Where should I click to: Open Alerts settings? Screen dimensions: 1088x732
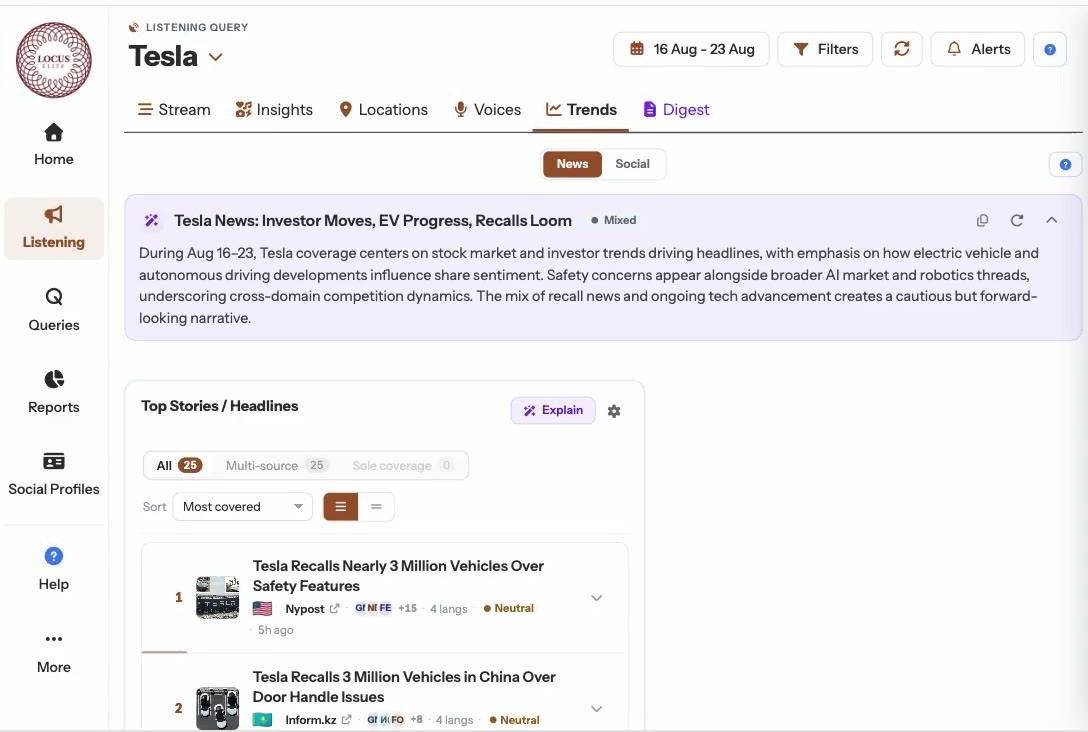click(x=978, y=49)
